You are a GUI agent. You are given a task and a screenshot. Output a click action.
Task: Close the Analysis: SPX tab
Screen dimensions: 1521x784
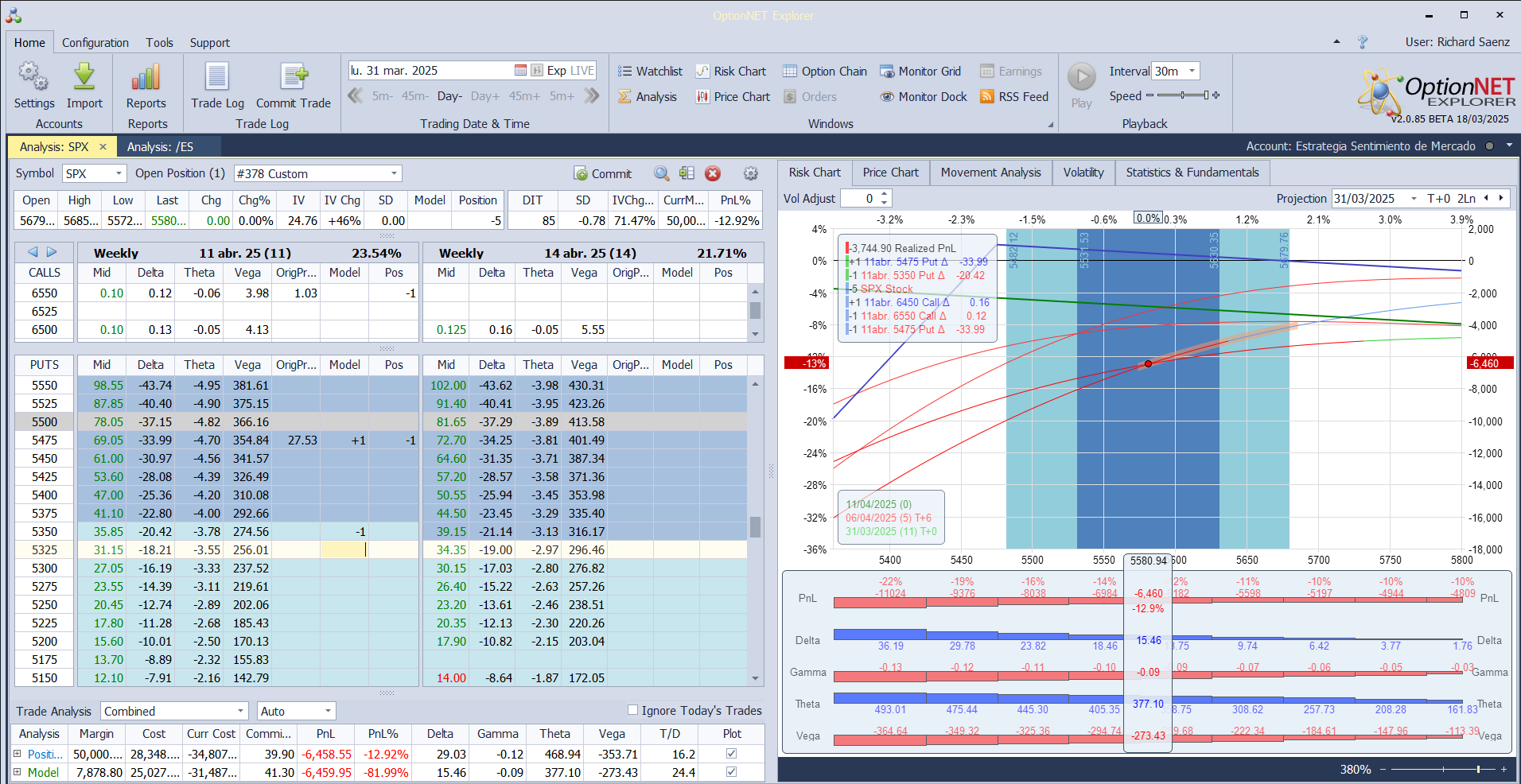(103, 147)
